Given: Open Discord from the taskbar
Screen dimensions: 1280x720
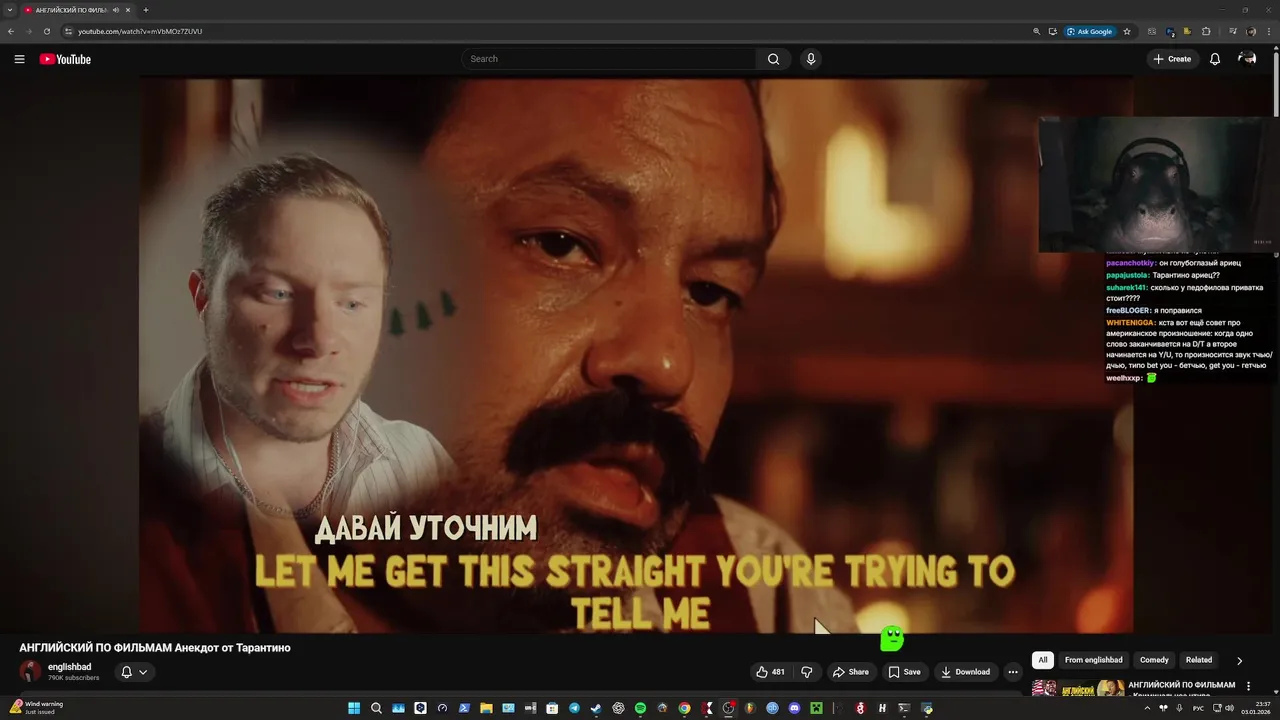Looking at the screenshot, I should (x=794, y=708).
